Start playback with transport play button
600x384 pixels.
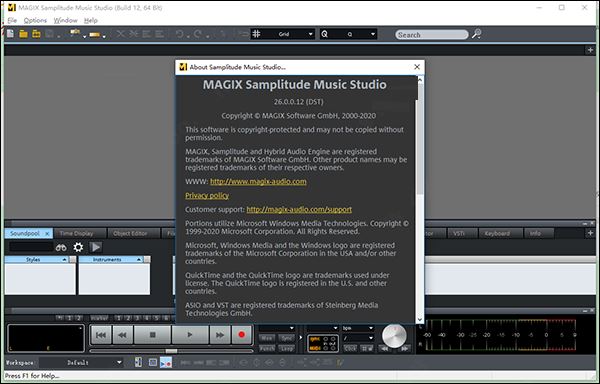190,335
